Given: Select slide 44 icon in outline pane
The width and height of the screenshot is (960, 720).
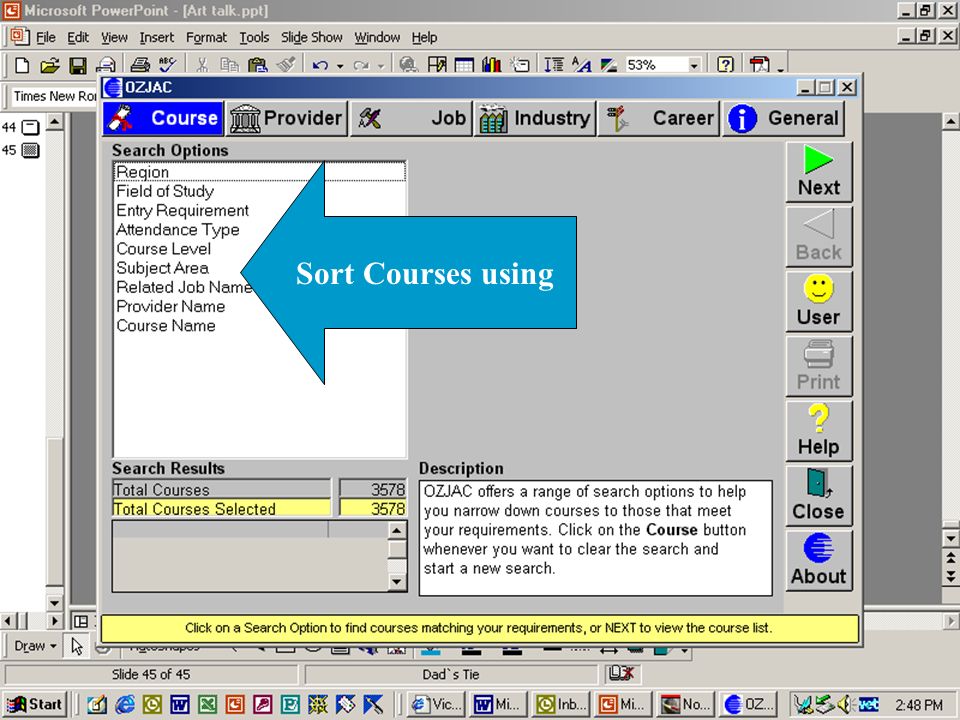Looking at the screenshot, I should click(30, 127).
